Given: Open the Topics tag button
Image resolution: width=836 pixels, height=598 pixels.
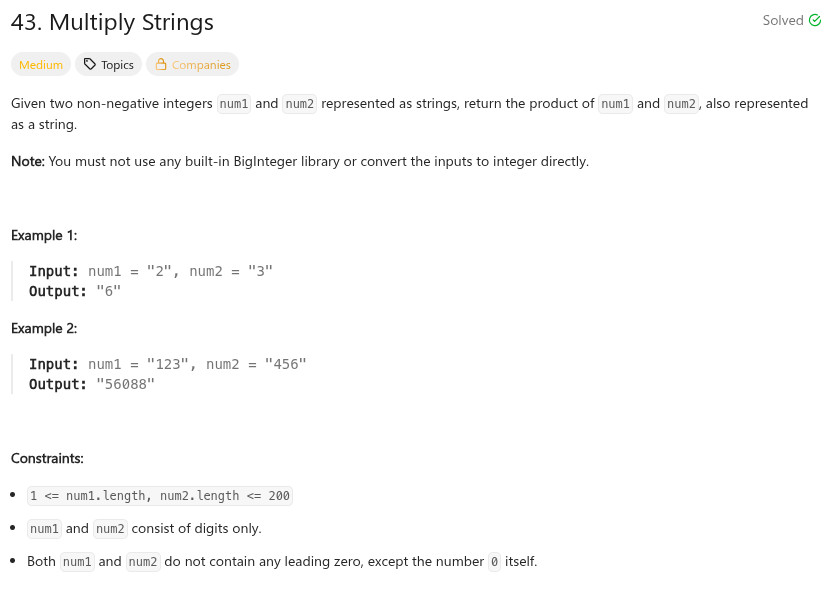Looking at the screenshot, I should coord(108,65).
